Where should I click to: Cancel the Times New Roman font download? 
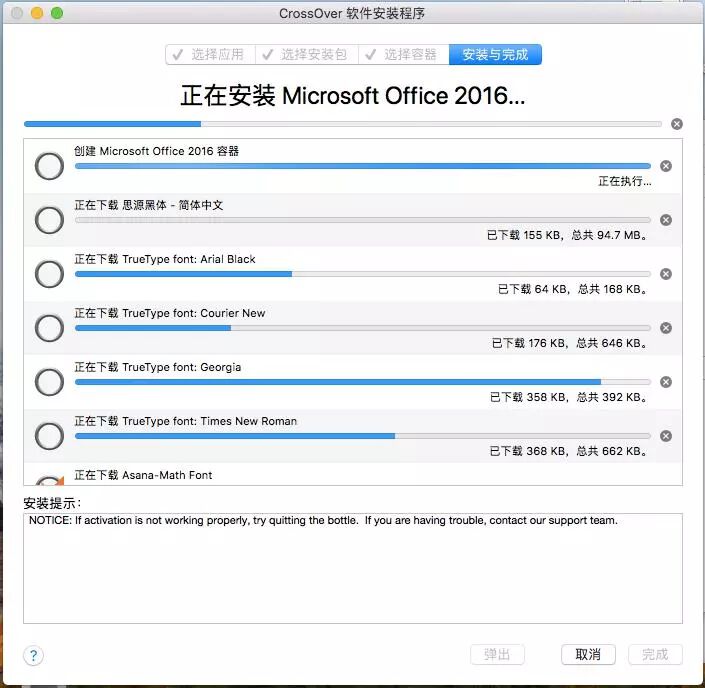[x=666, y=436]
